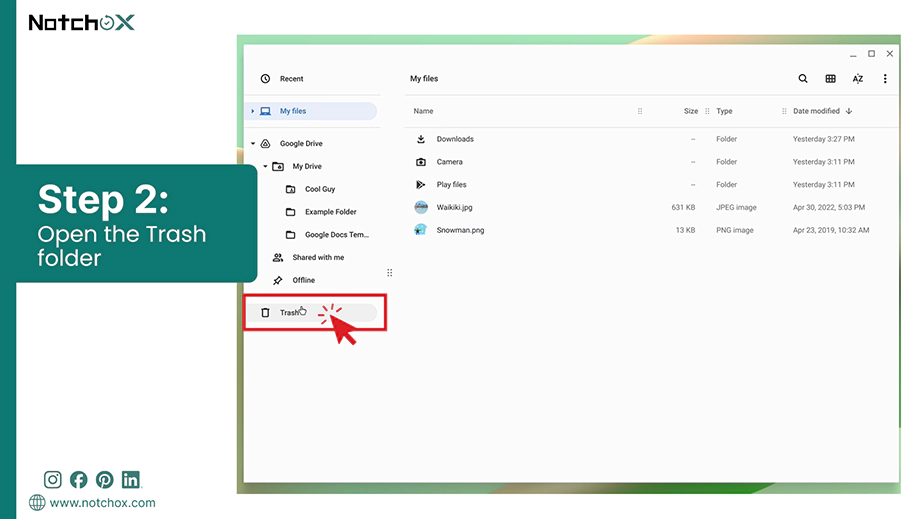The height and width of the screenshot is (519, 922).
Task: Click the Pinterest icon
Action: pyautogui.click(x=105, y=480)
